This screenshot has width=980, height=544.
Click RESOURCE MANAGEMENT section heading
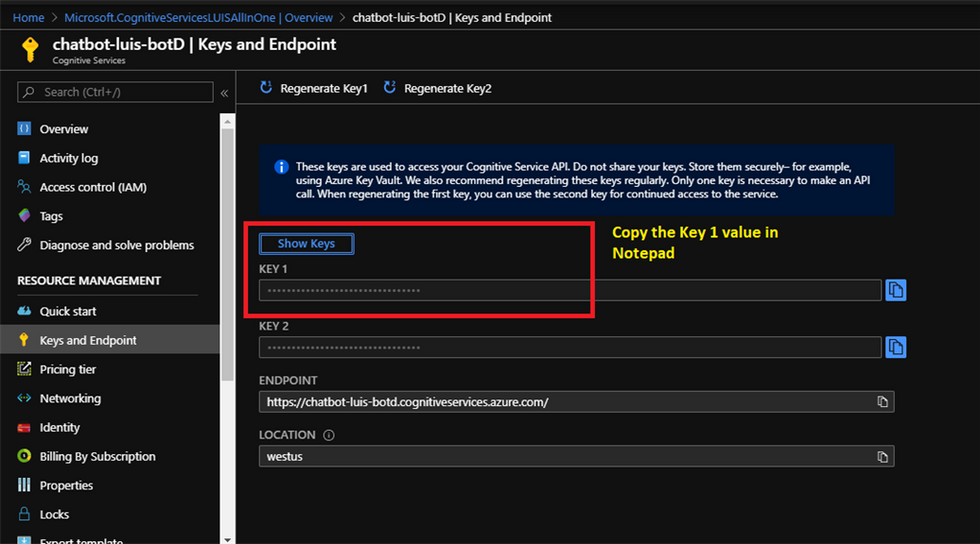pyautogui.click(x=89, y=281)
